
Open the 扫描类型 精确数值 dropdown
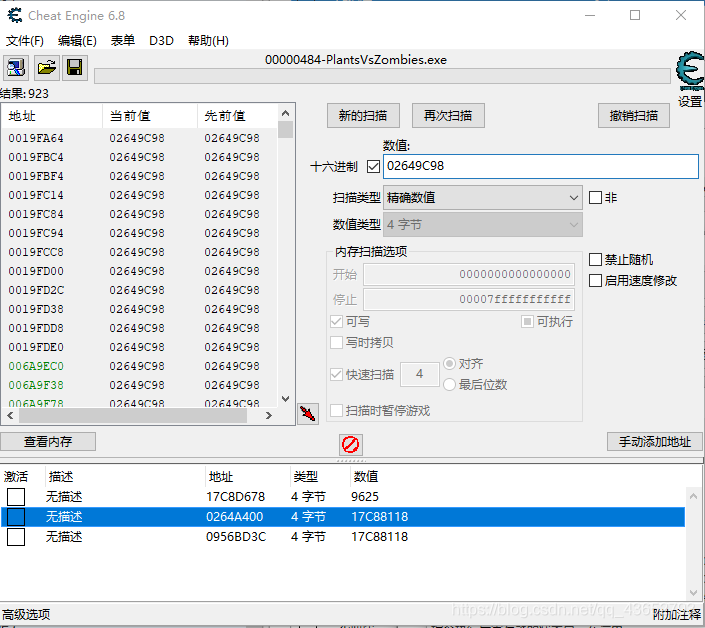[x=483, y=198]
